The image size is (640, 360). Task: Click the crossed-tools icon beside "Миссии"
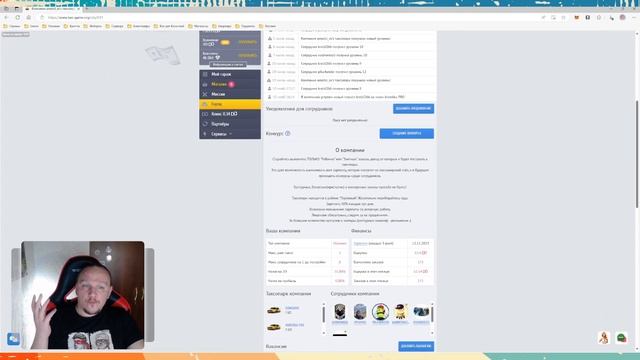tap(205, 94)
